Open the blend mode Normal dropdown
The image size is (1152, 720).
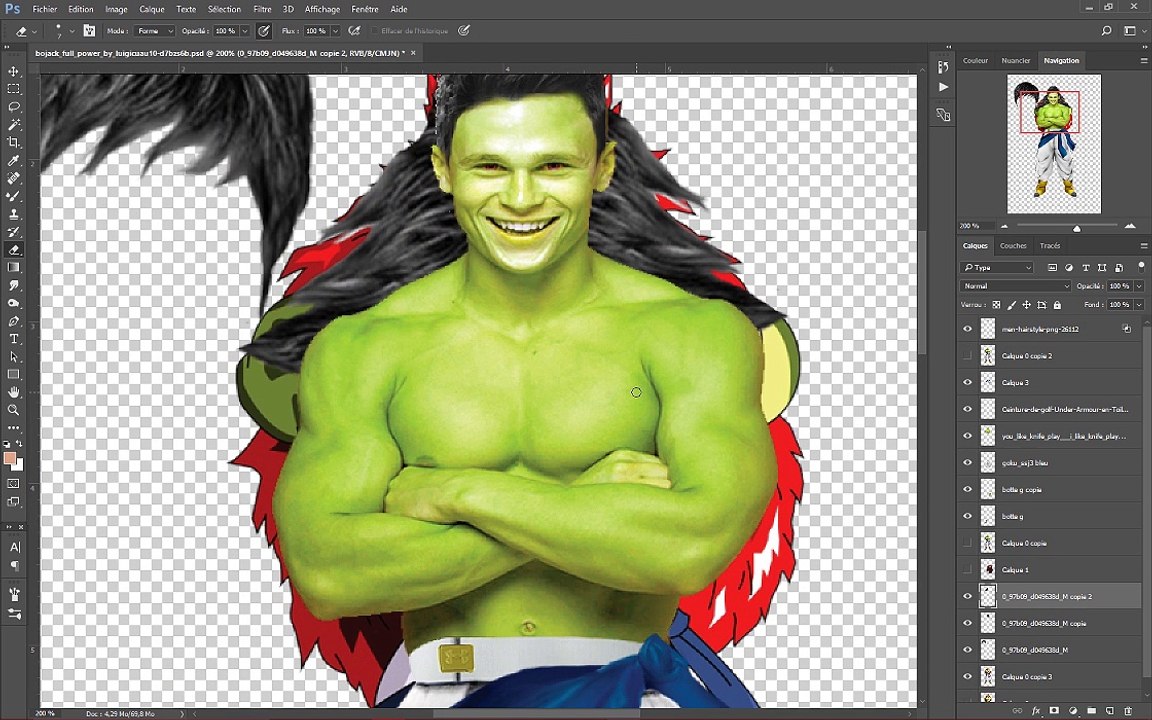[x=1015, y=286]
